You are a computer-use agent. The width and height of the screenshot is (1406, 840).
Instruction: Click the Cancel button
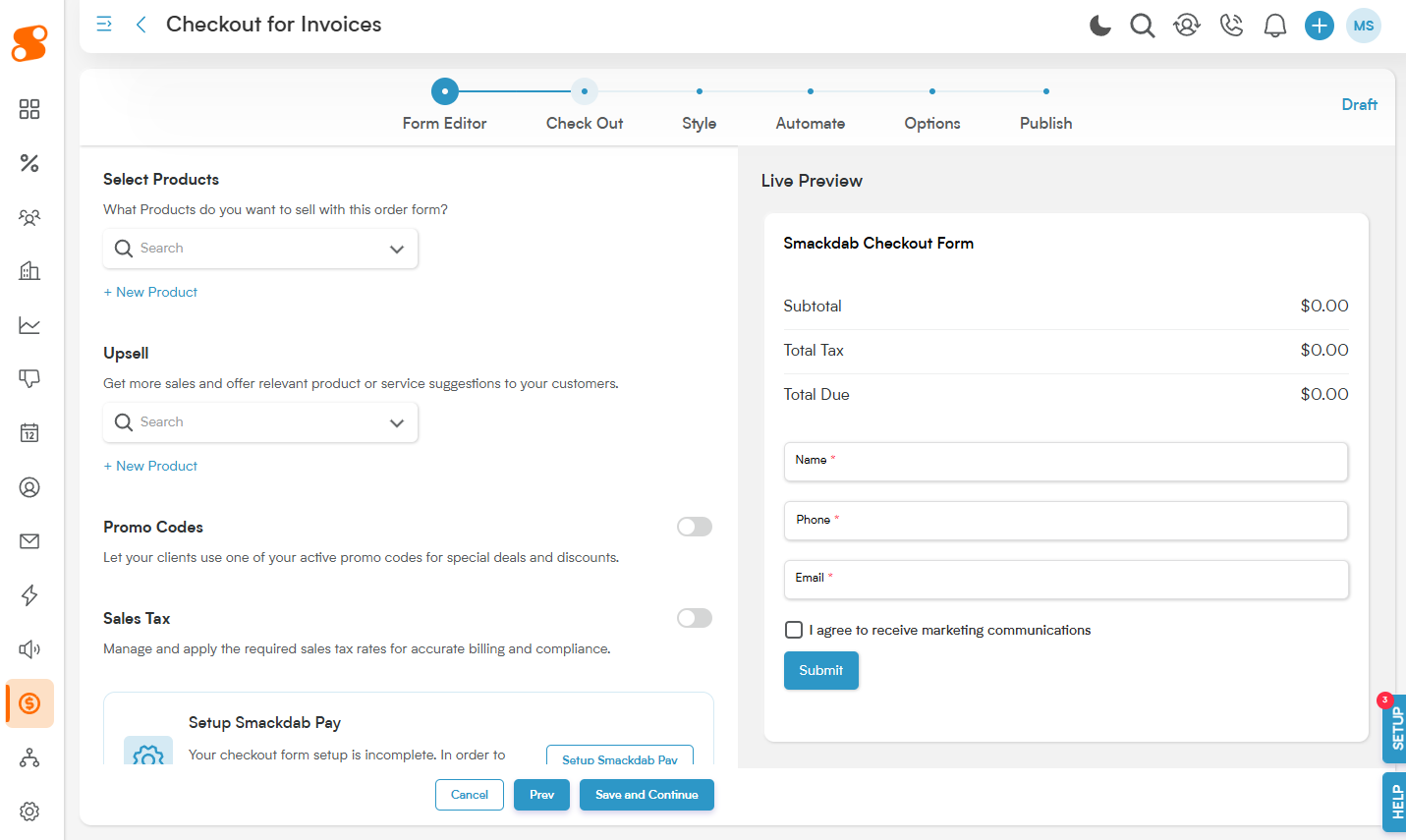[x=470, y=795]
